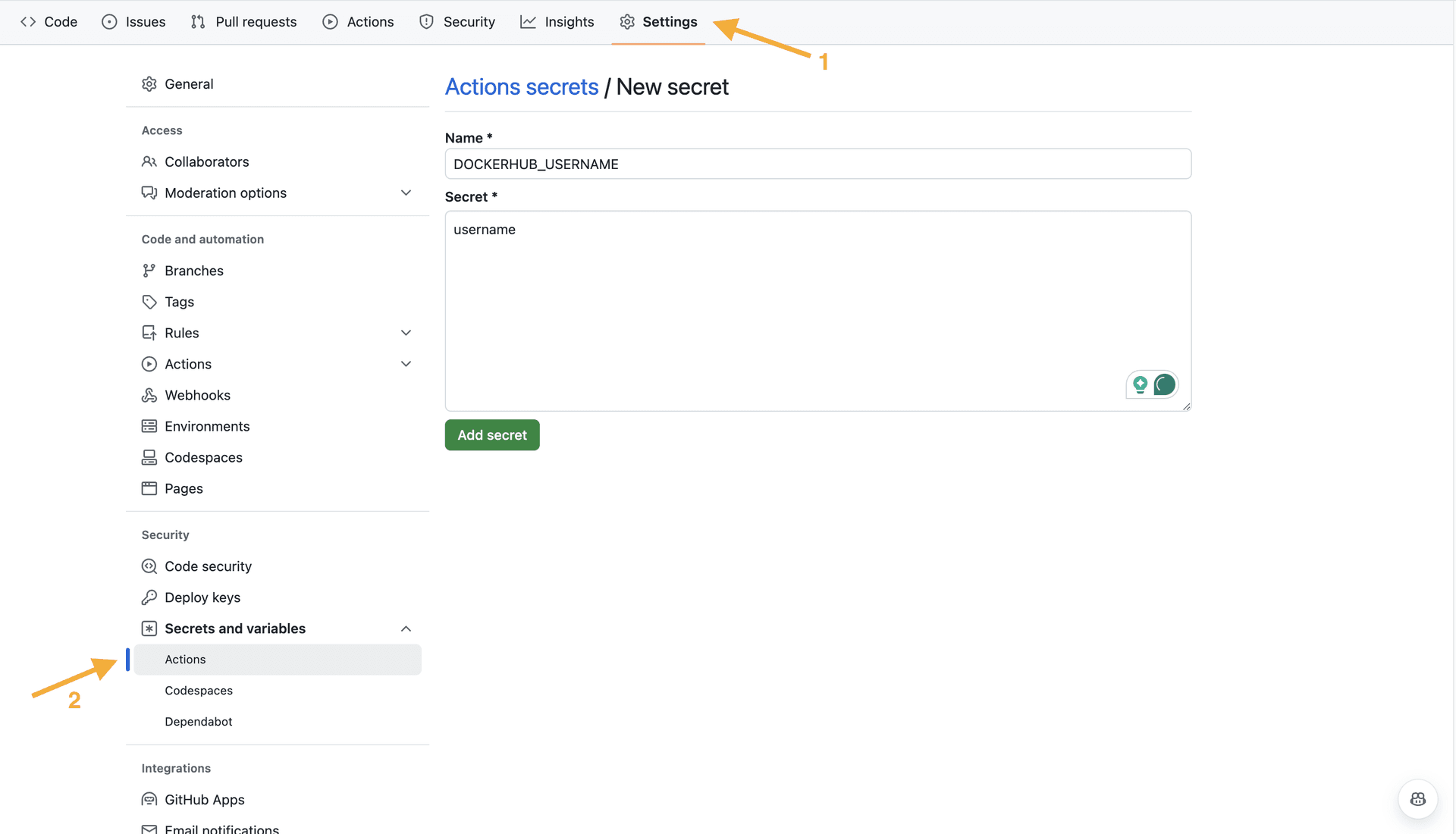The height and width of the screenshot is (834, 1456).
Task: Click the green round extension icon in Secret field
Action: point(1165,385)
